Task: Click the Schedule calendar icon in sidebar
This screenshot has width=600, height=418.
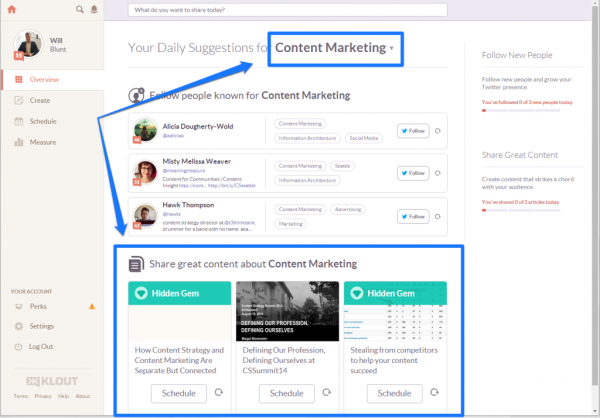Action: [18, 121]
